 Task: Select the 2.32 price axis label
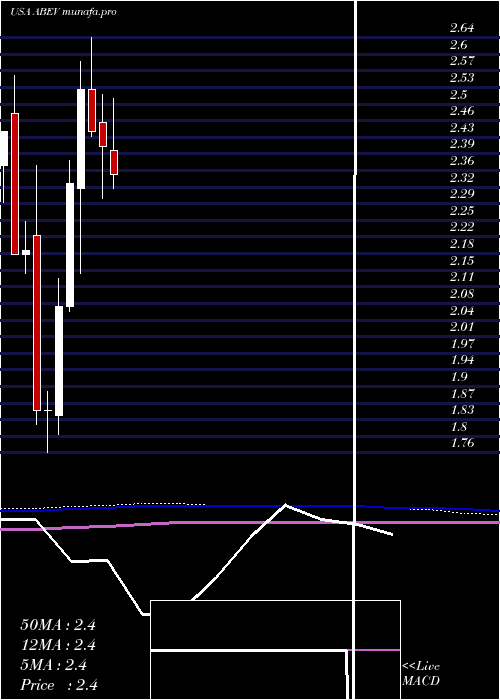coord(462,178)
